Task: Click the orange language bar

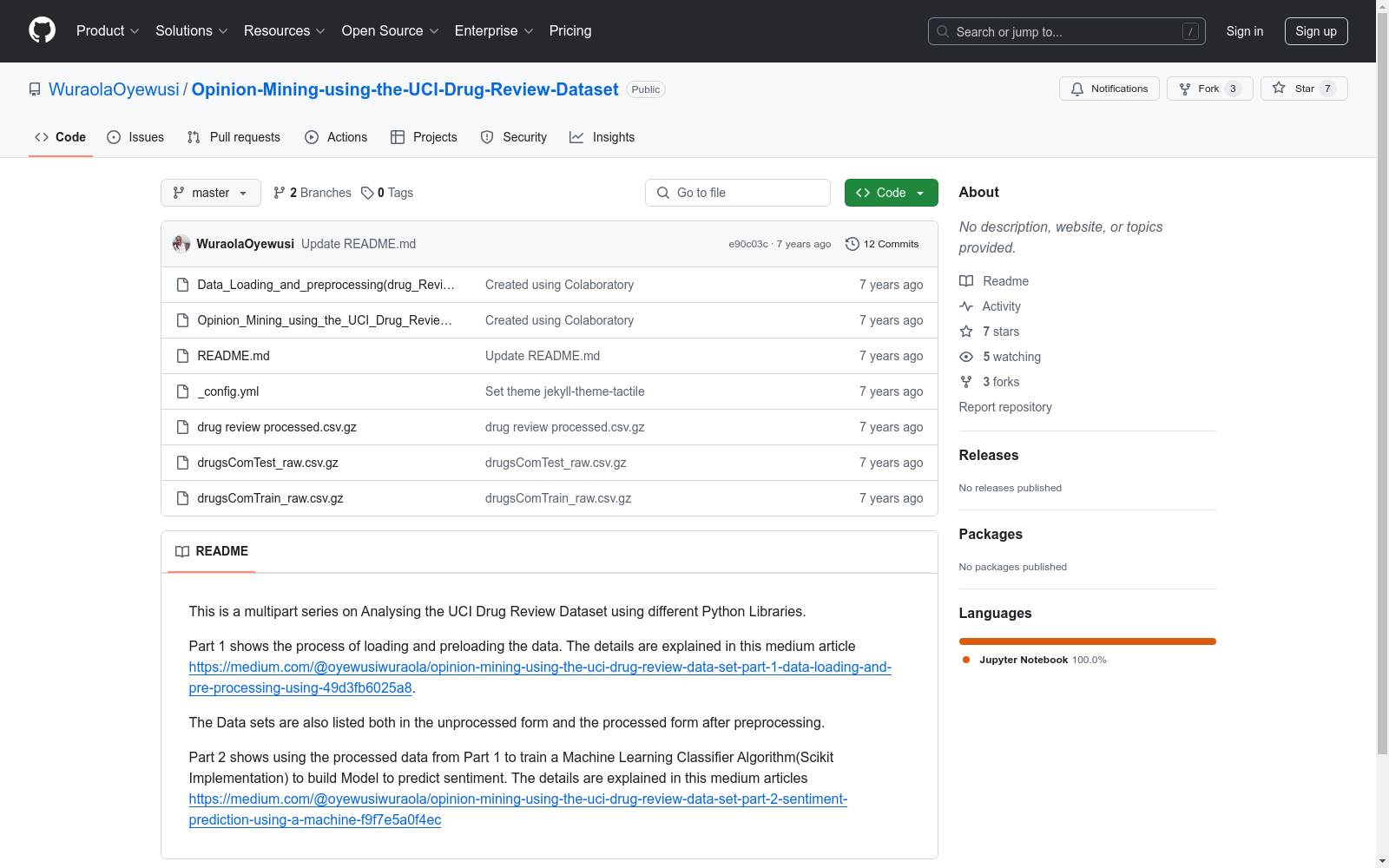Action: [x=1088, y=641]
